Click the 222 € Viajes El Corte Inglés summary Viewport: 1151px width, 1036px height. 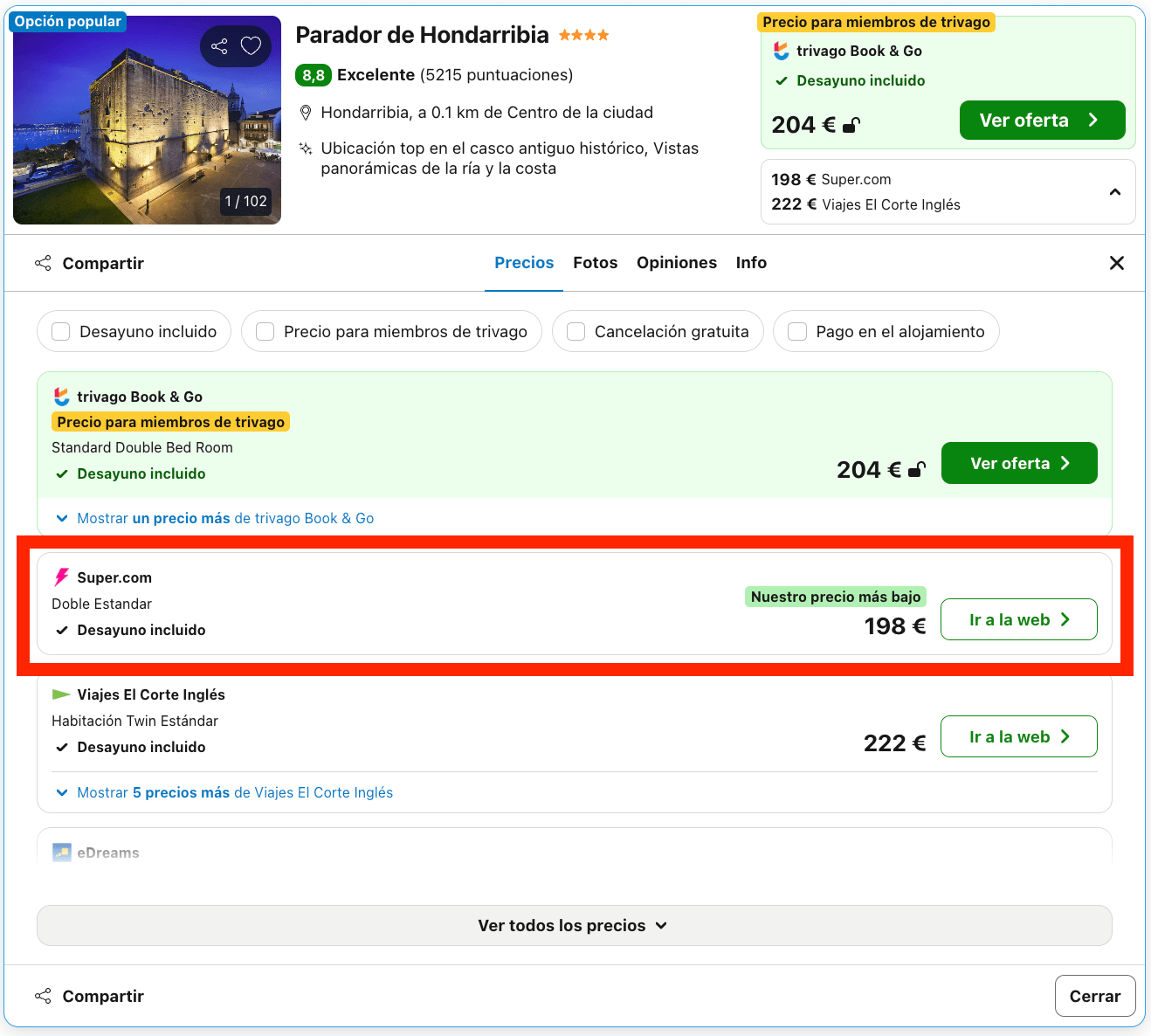865,204
